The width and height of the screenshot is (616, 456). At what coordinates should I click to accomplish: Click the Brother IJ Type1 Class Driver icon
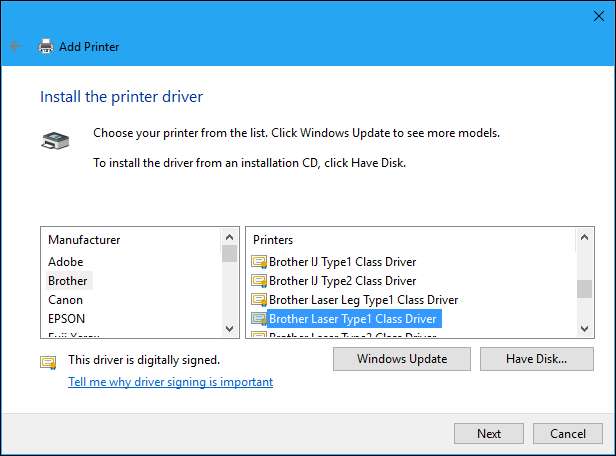(259, 262)
